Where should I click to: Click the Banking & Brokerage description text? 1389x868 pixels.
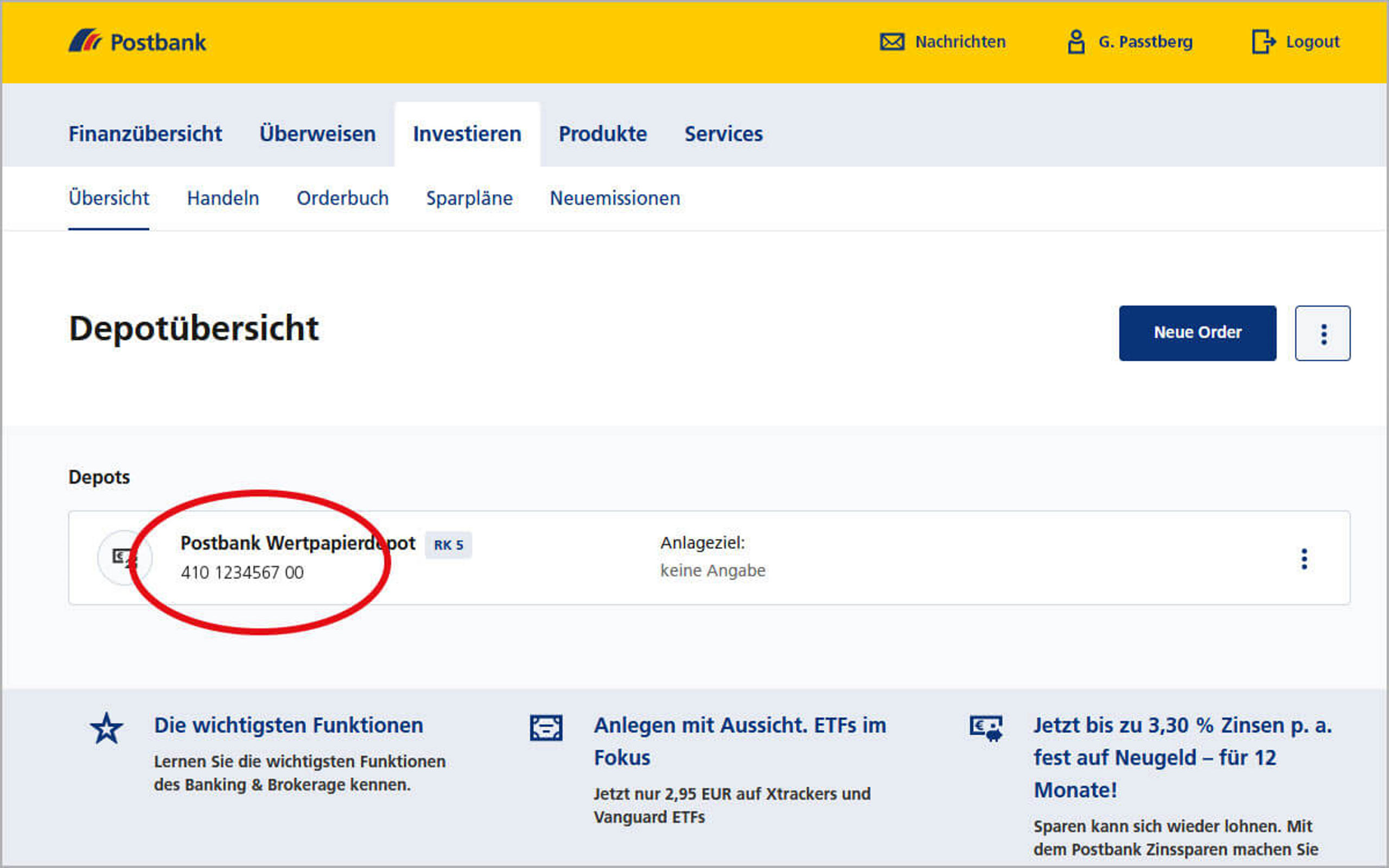pyautogui.click(x=300, y=773)
